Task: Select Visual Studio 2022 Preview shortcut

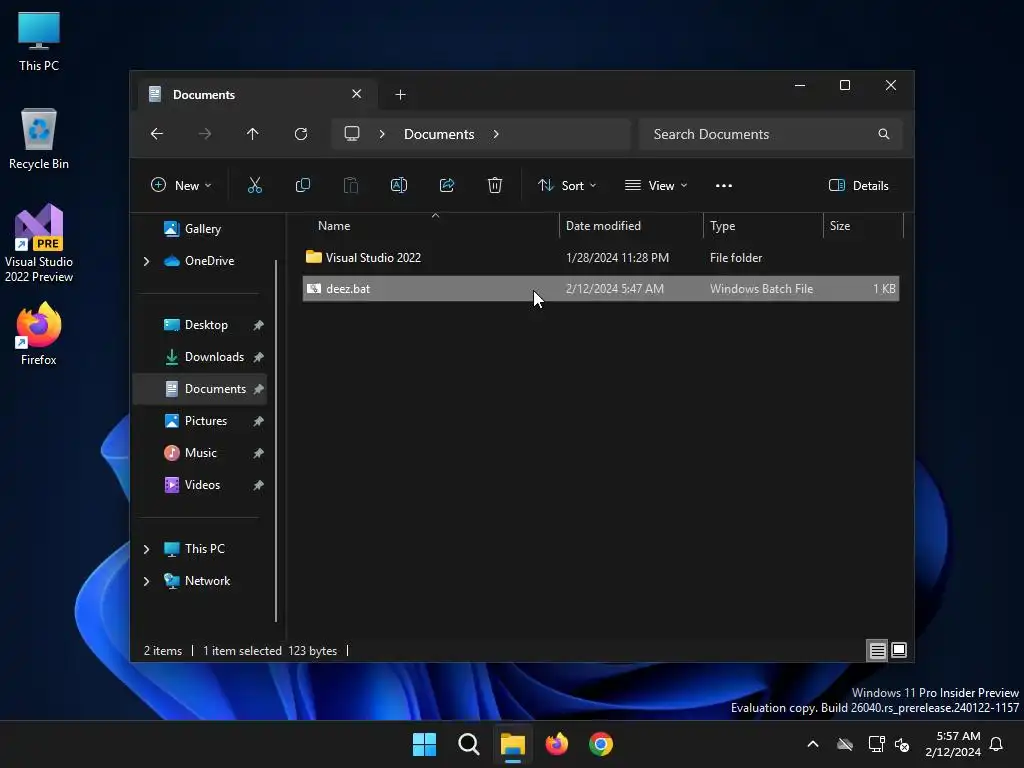Action: [x=39, y=243]
